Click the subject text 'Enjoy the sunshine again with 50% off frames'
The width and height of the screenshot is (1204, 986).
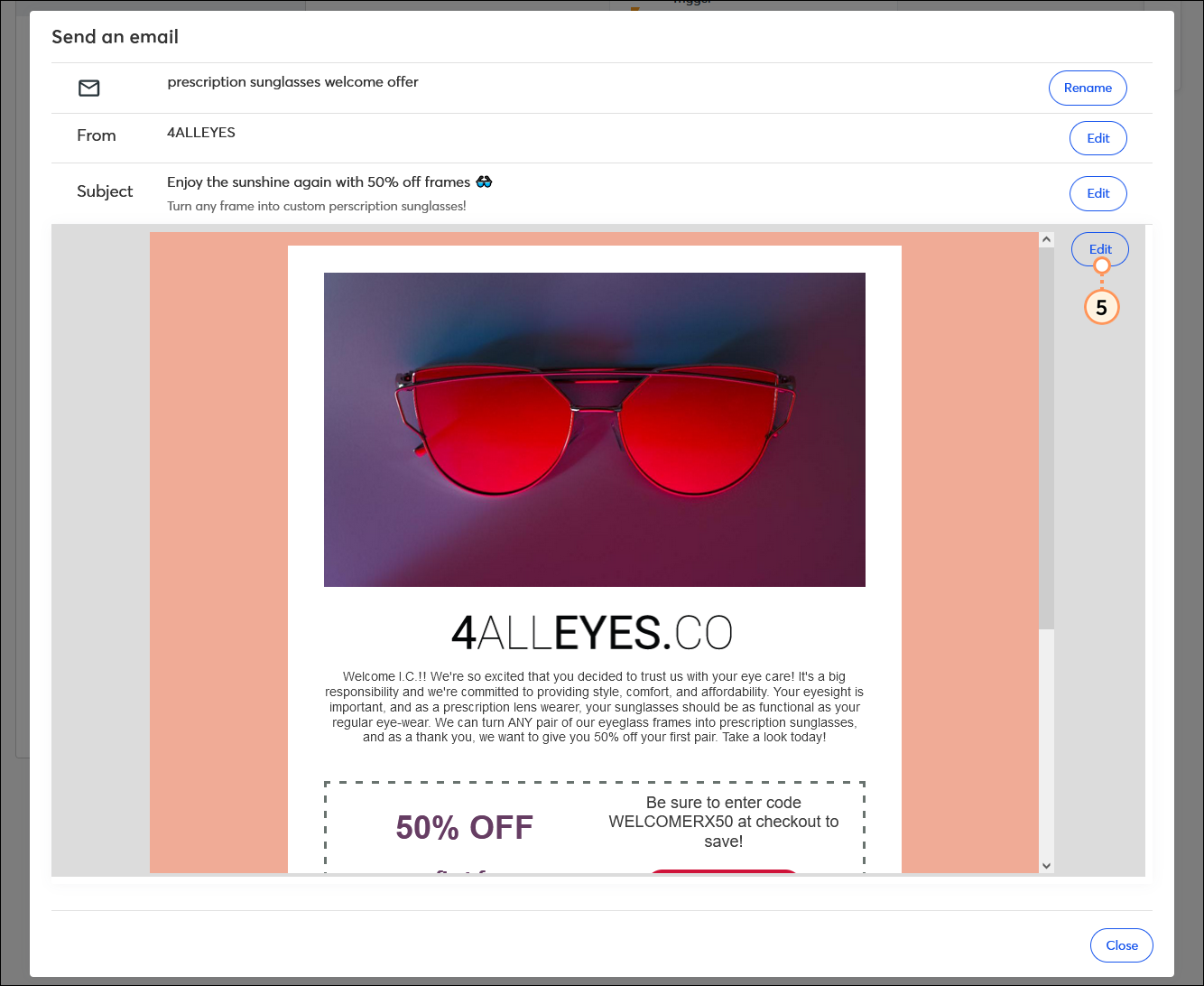point(319,182)
